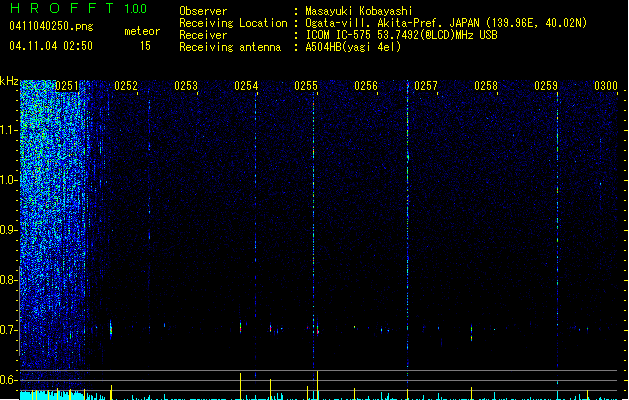This screenshot has height=400, width=629.
Task: Click the 0256 time marker
Action: coord(366,86)
